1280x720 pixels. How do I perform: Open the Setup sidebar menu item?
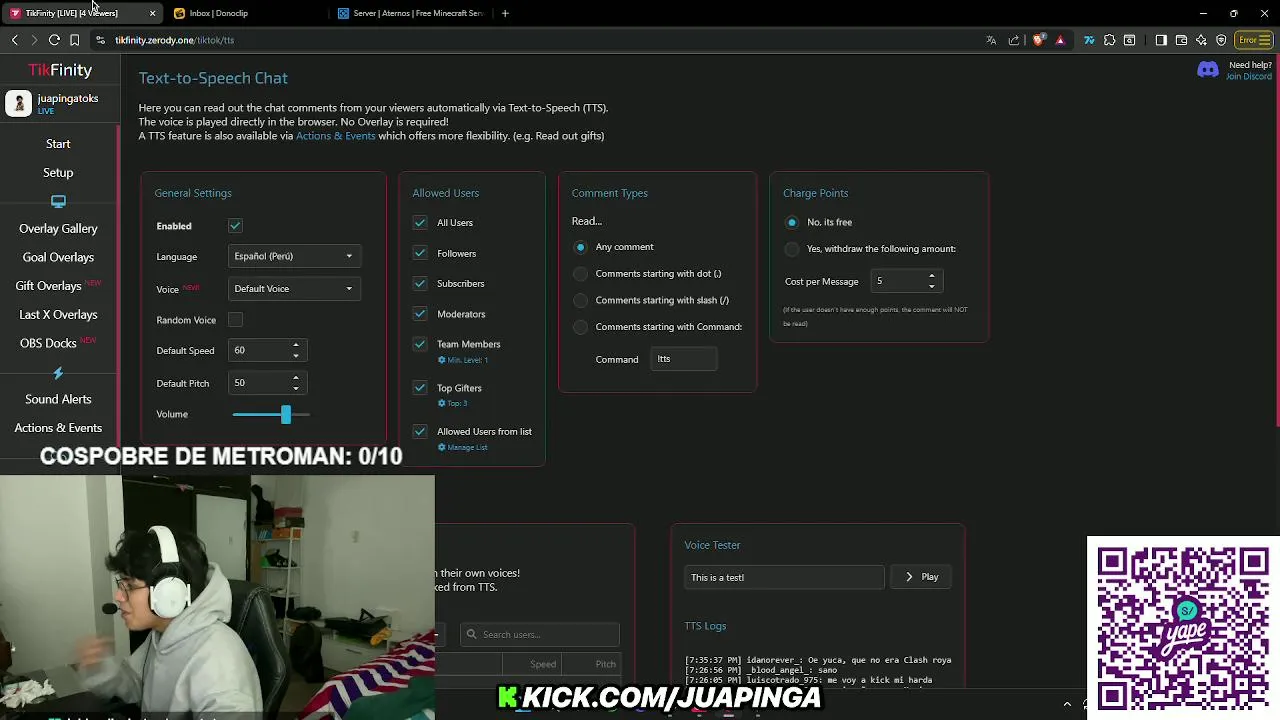[x=58, y=173]
